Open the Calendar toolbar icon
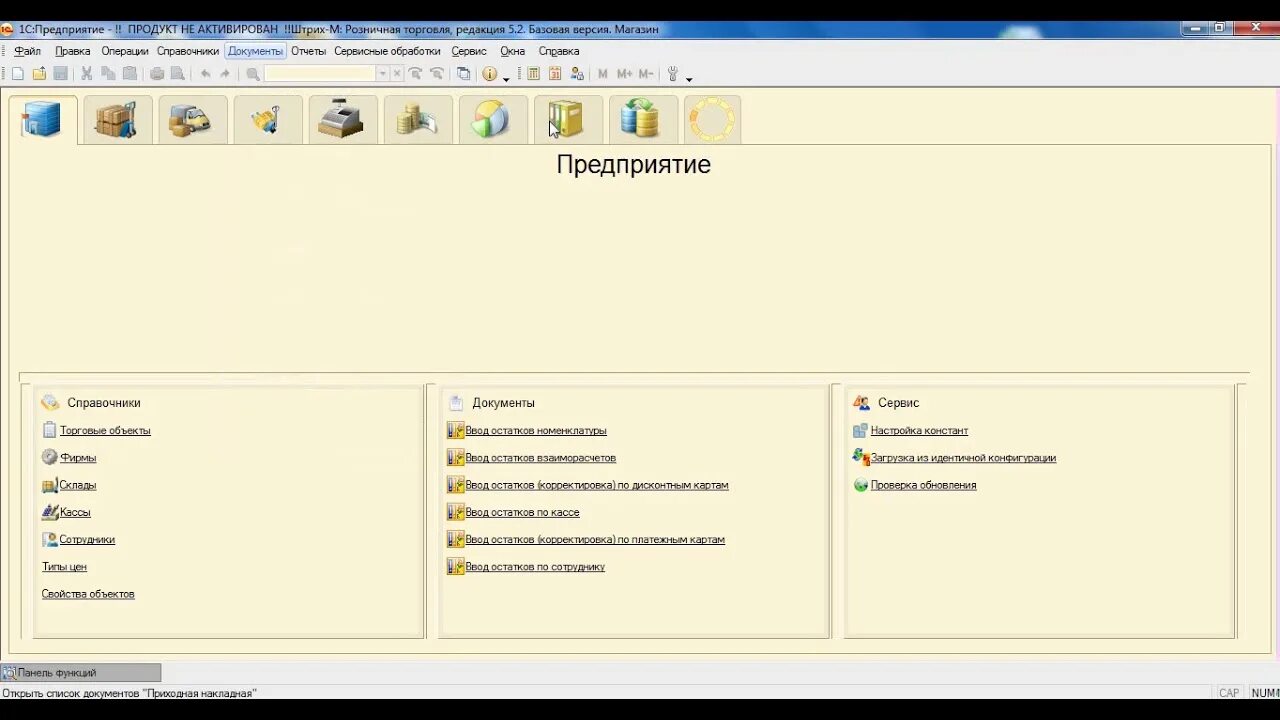Image resolution: width=1280 pixels, height=720 pixels. click(555, 74)
